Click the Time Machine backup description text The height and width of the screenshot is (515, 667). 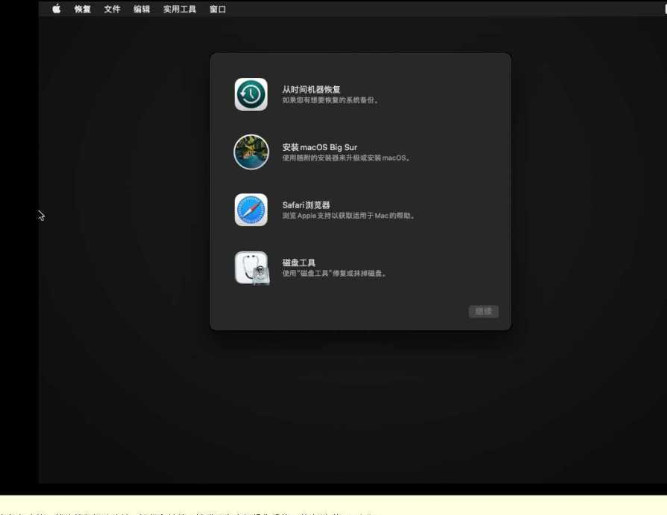coord(330,100)
